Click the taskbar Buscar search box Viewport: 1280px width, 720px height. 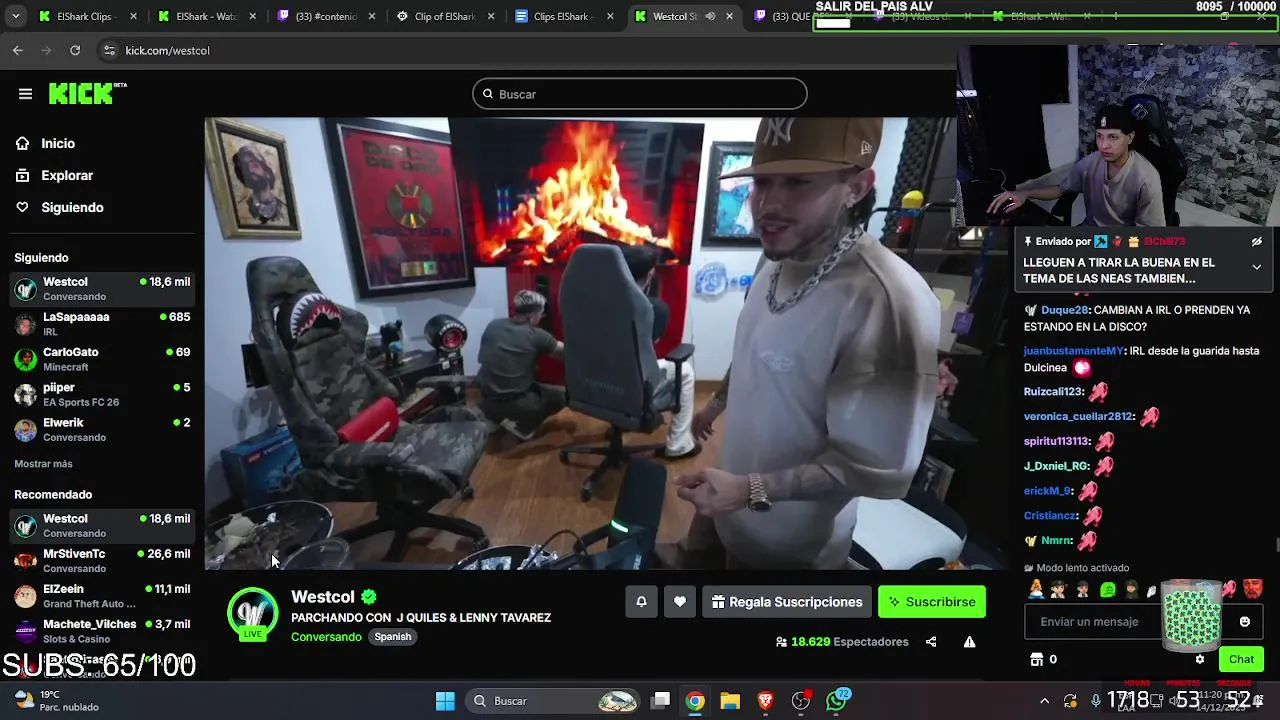(555, 701)
